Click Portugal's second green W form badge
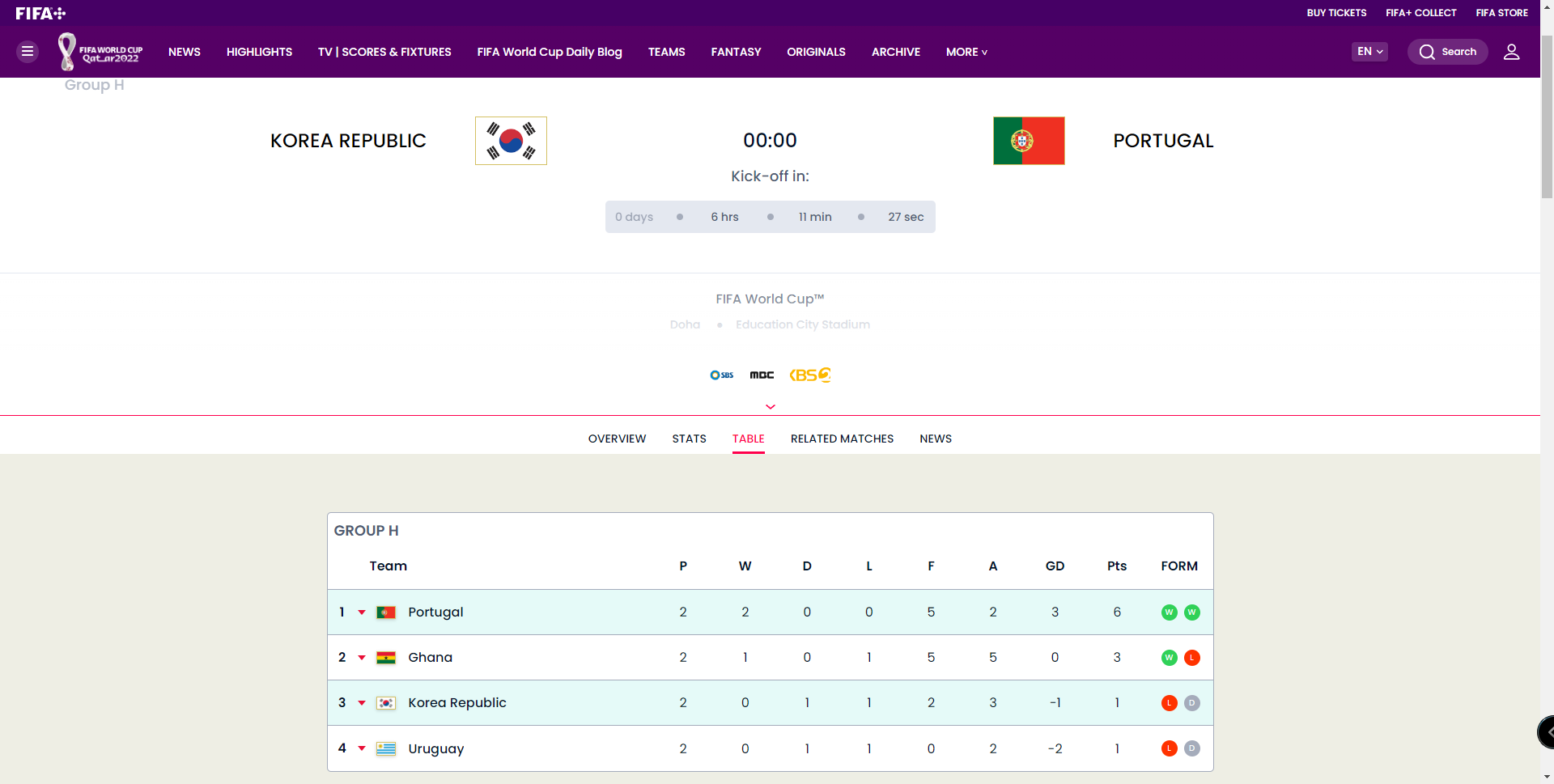 click(x=1191, y=612)
